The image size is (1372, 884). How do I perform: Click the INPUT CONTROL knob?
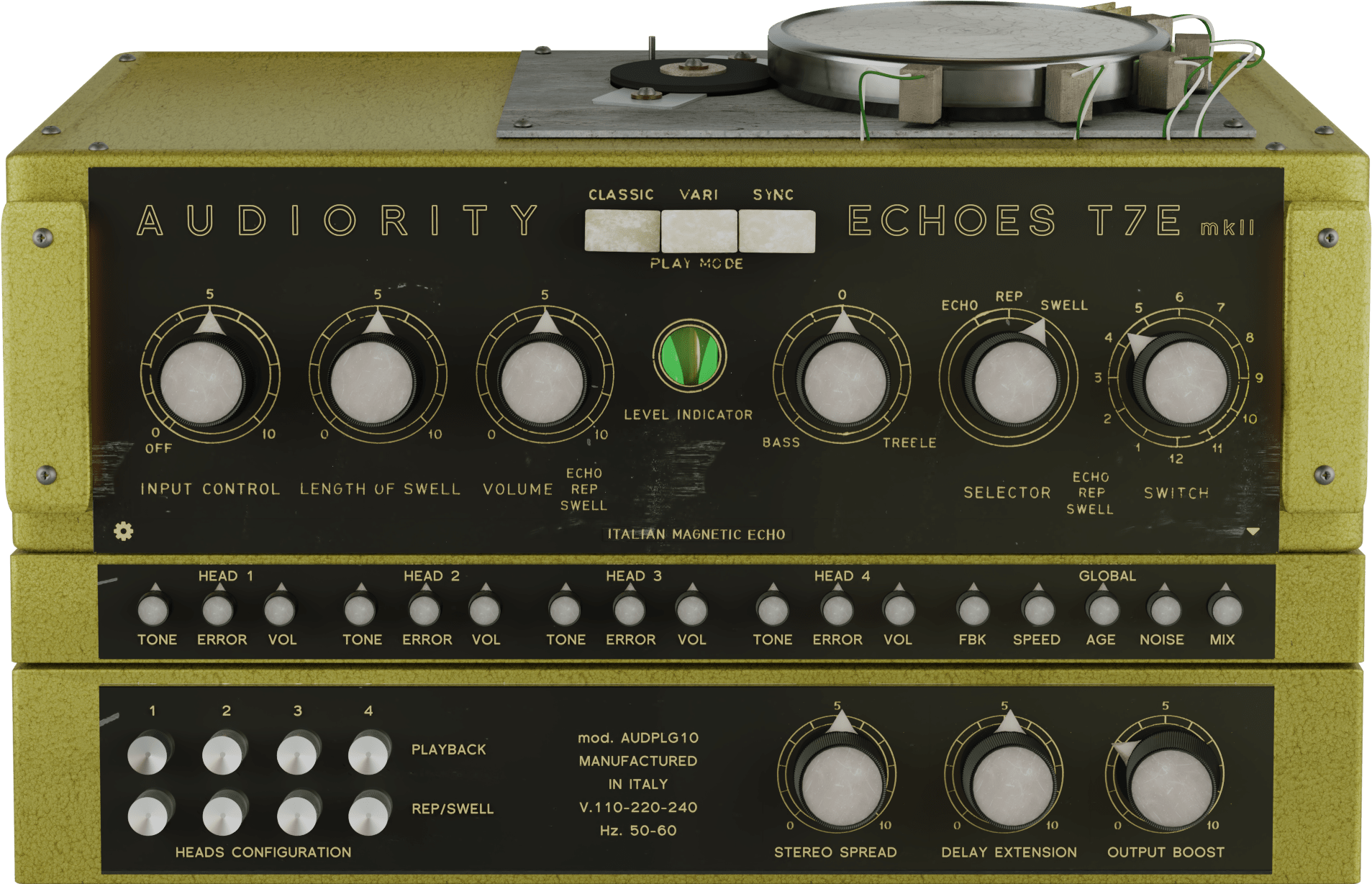point(204,381)
